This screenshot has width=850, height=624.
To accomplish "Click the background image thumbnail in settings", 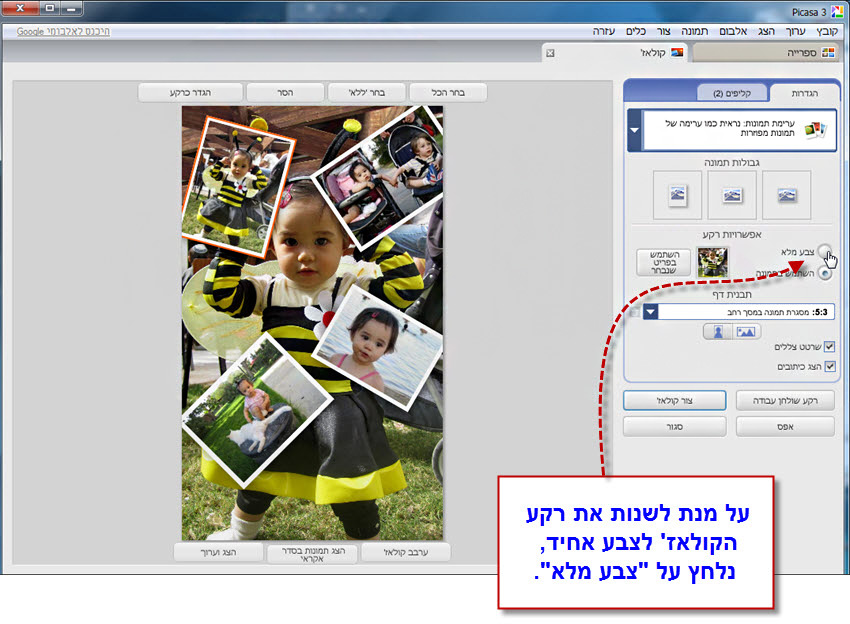I will click(712, 262).
